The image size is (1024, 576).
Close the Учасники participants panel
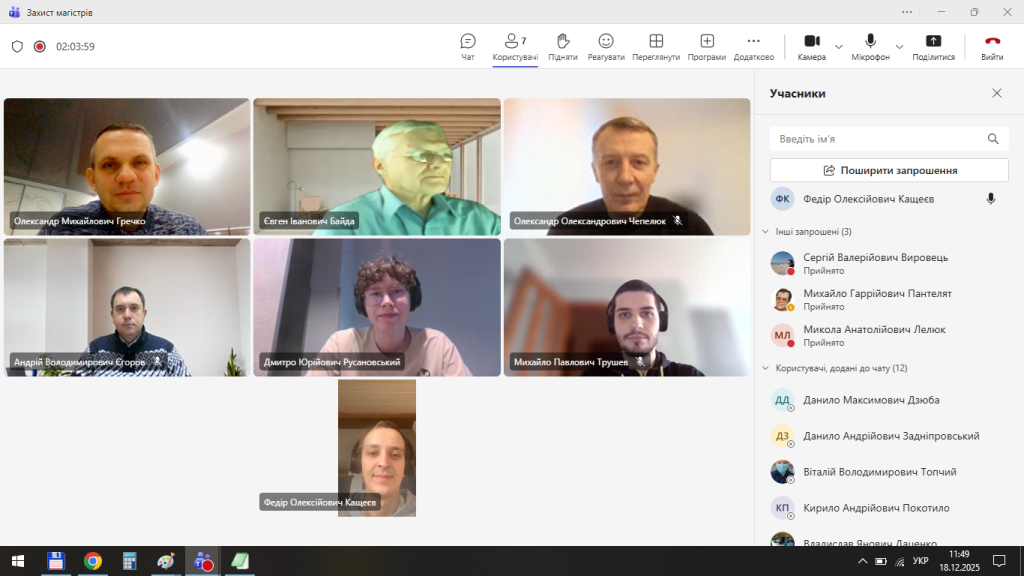(997, 93)
